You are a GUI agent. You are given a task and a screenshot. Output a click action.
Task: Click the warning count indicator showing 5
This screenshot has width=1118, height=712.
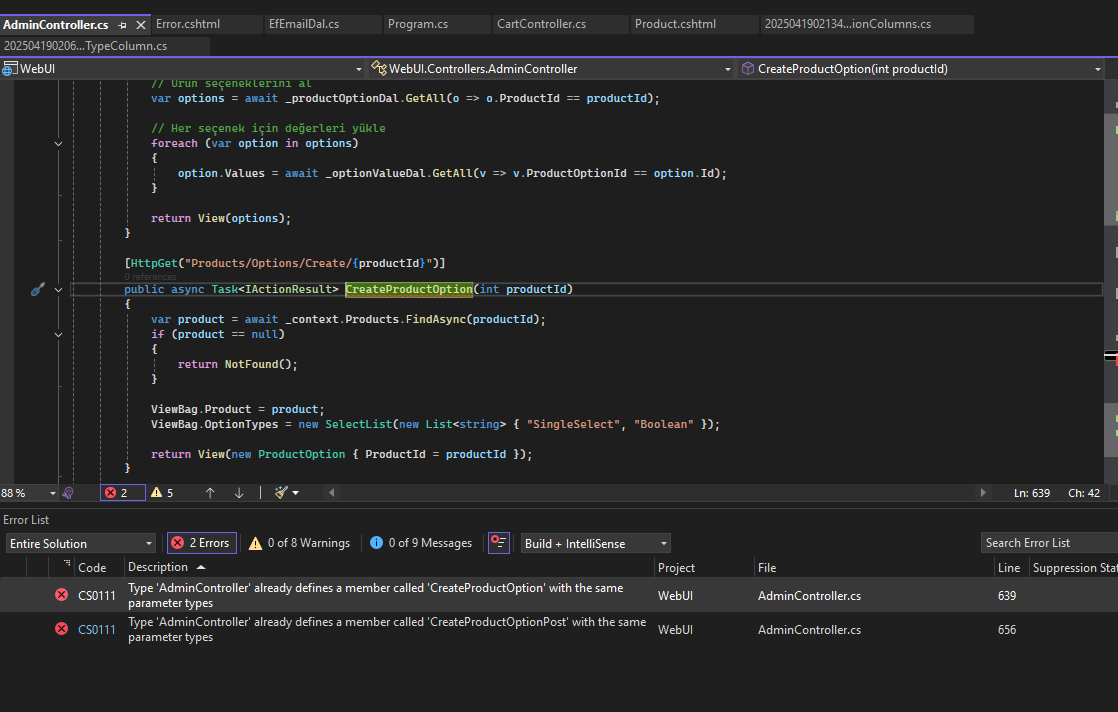(162, 493)
